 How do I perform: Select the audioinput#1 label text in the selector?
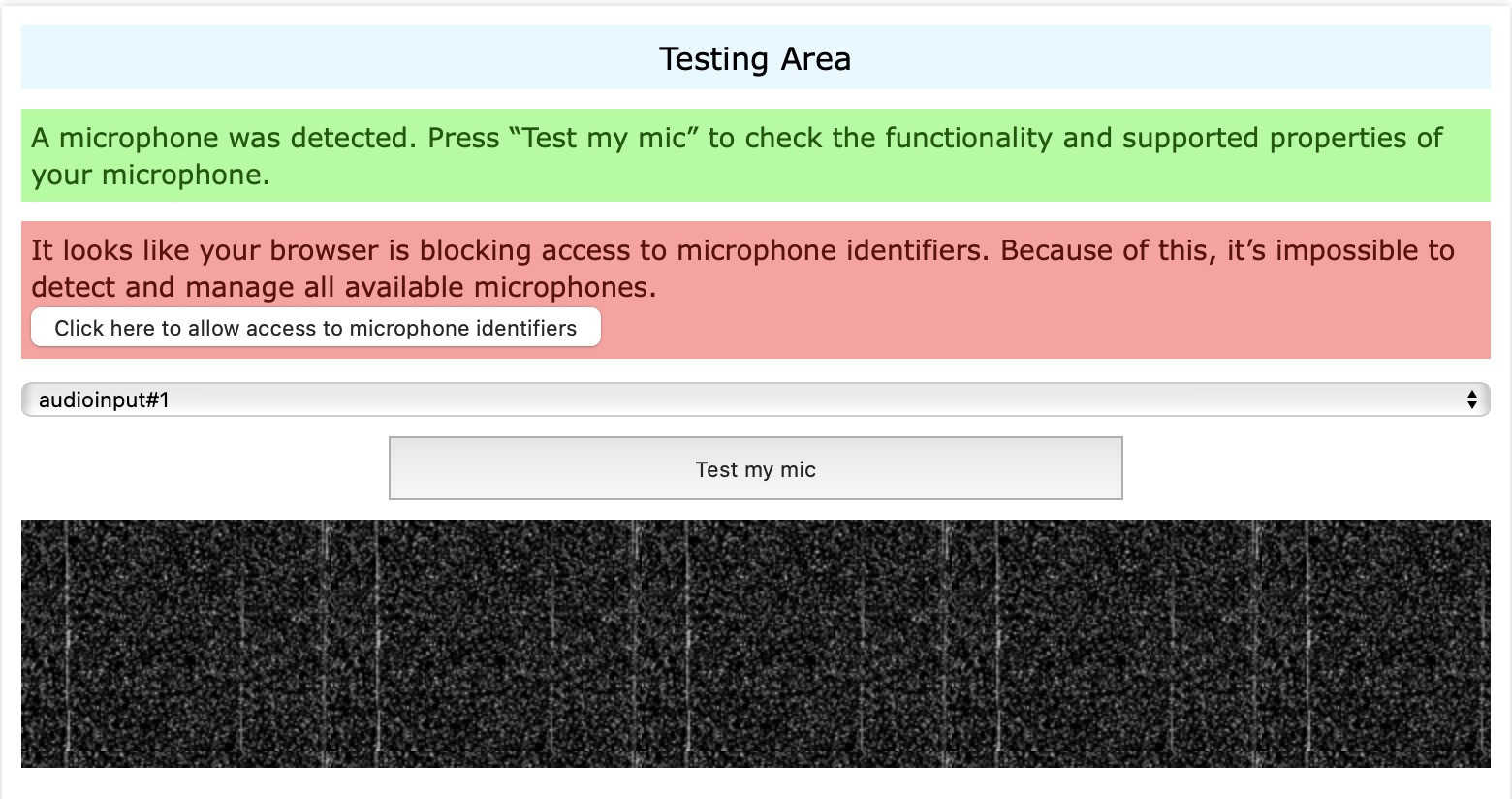104,399
